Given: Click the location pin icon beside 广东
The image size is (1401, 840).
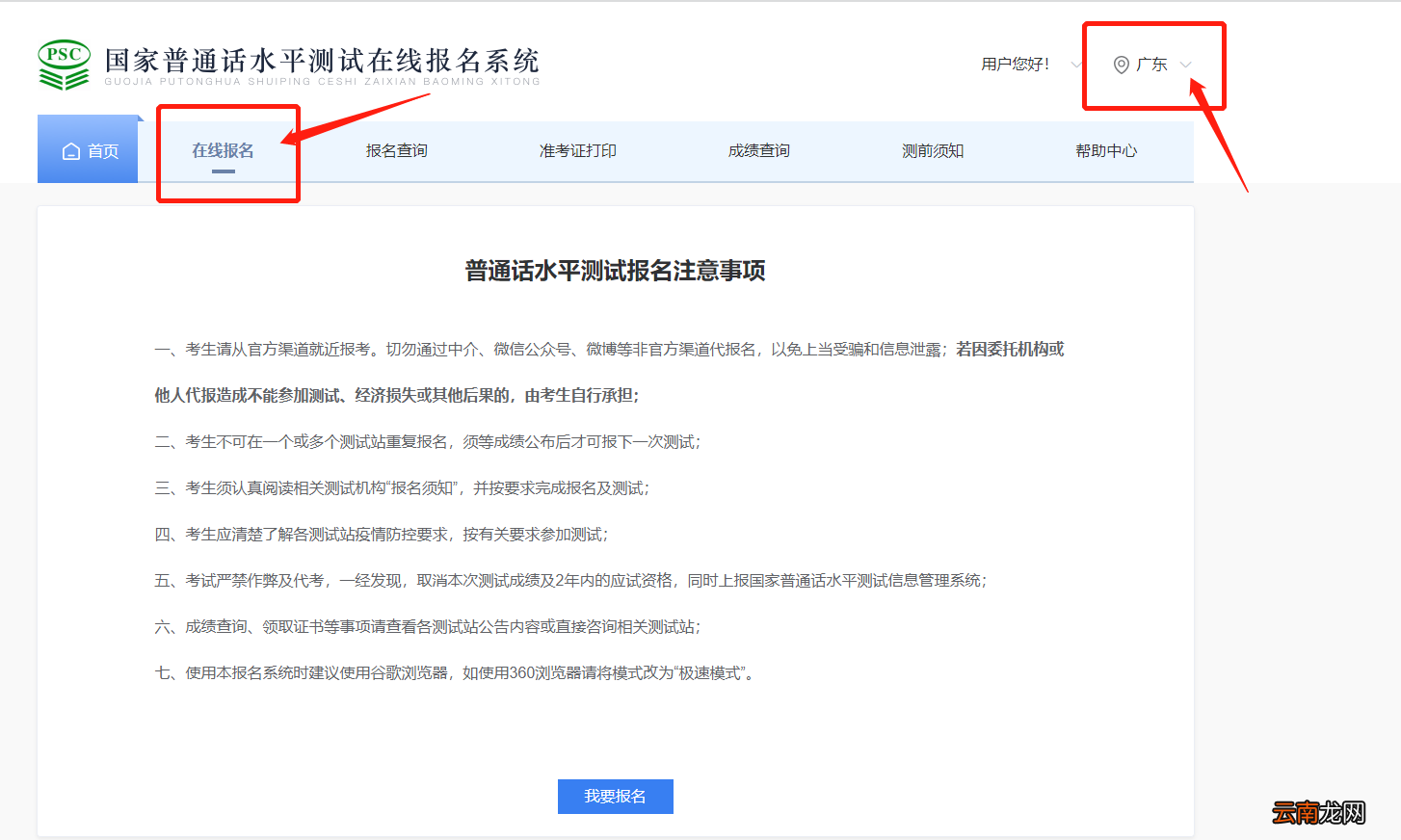Looking at the screenshot, I should coord(1122,65).
